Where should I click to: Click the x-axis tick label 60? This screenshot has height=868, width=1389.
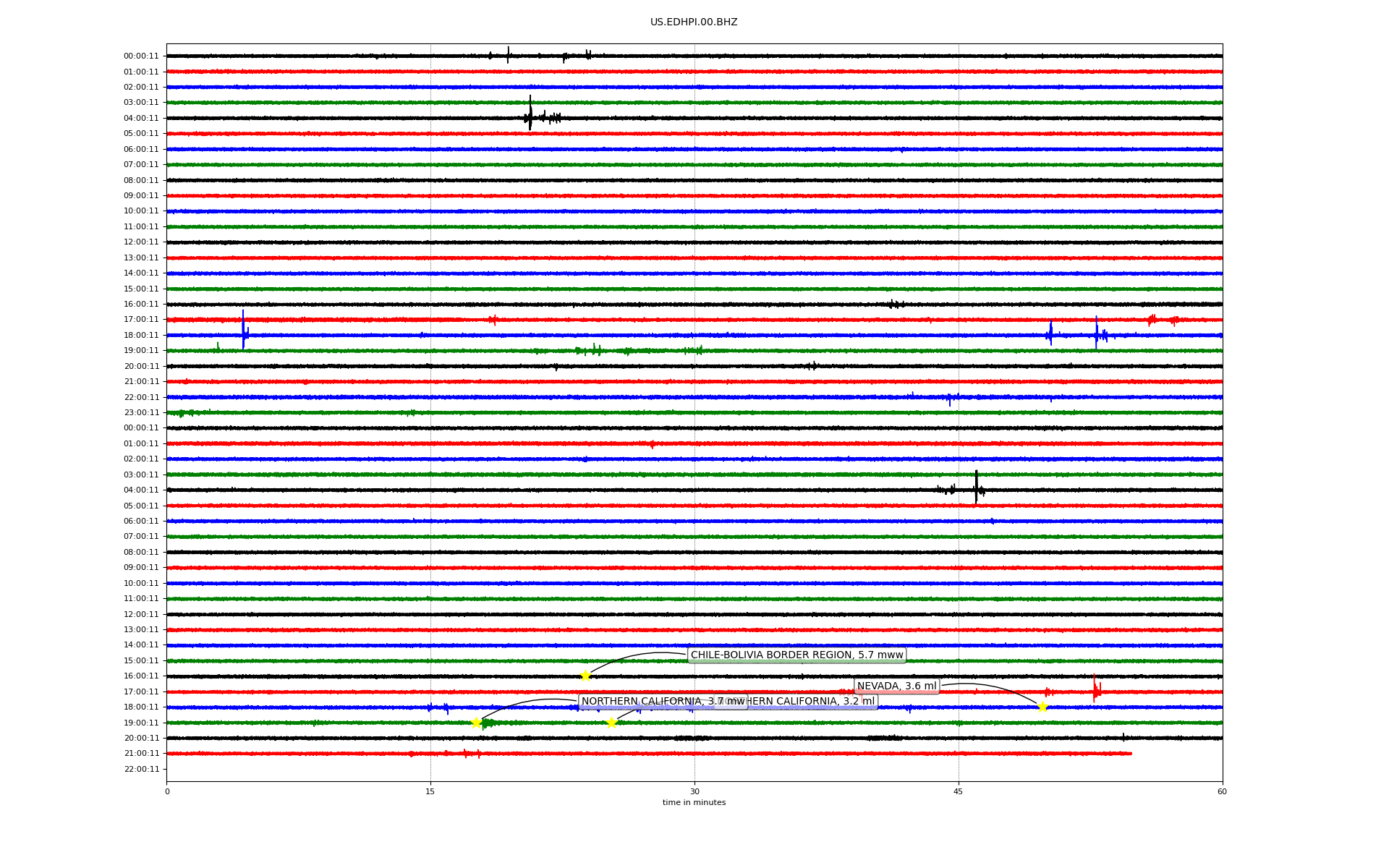click(x=1222, y=791)
